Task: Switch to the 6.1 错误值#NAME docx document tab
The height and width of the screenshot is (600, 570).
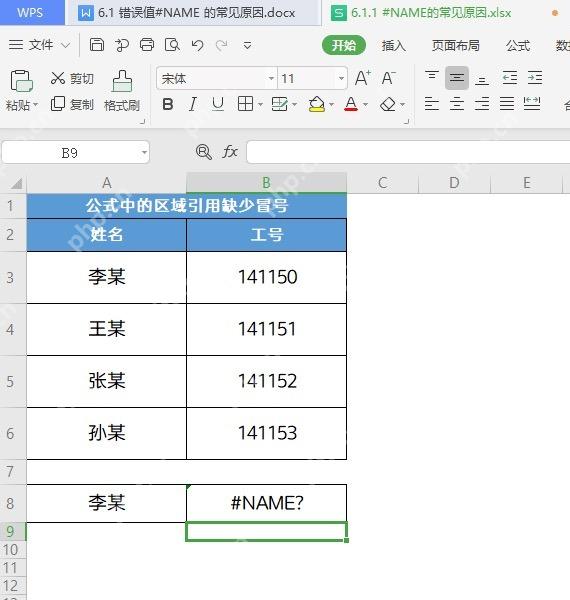Action: tap(193, 13)
